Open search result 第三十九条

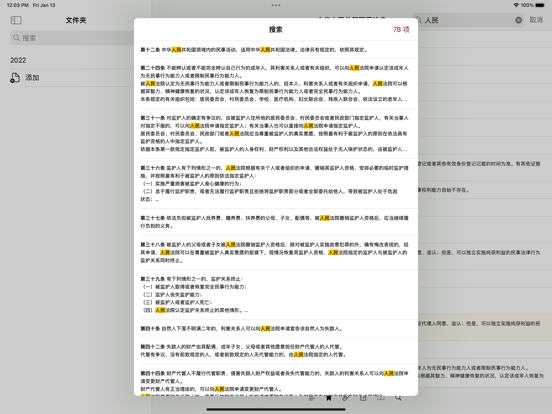pos(276,294)
